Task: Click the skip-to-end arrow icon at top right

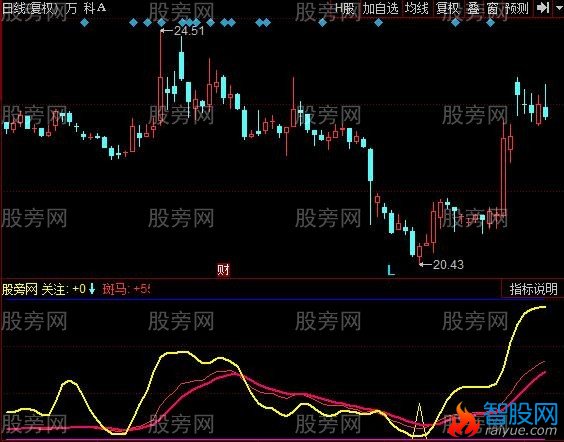Action: [x=542, y=8]
